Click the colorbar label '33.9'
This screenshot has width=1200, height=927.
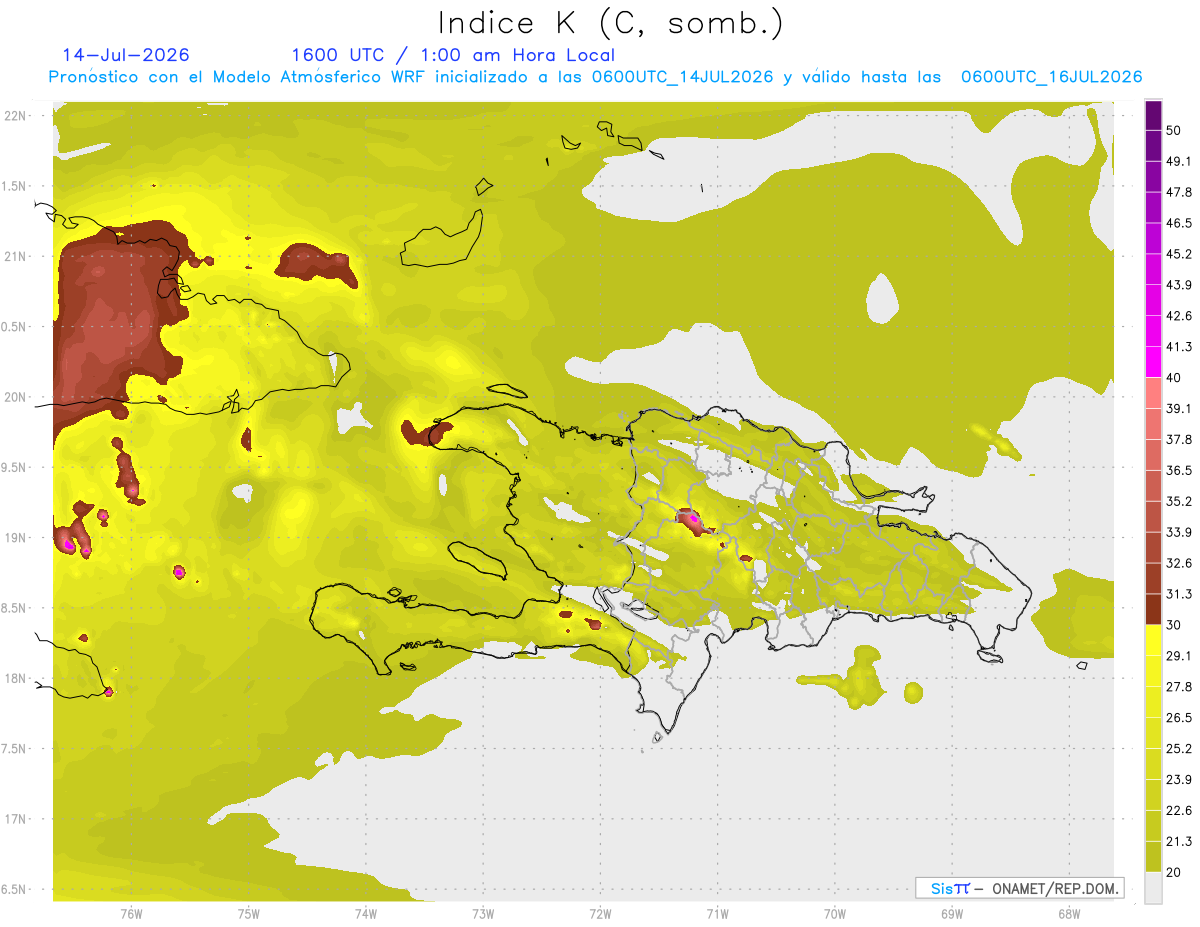coord(1179,532)
